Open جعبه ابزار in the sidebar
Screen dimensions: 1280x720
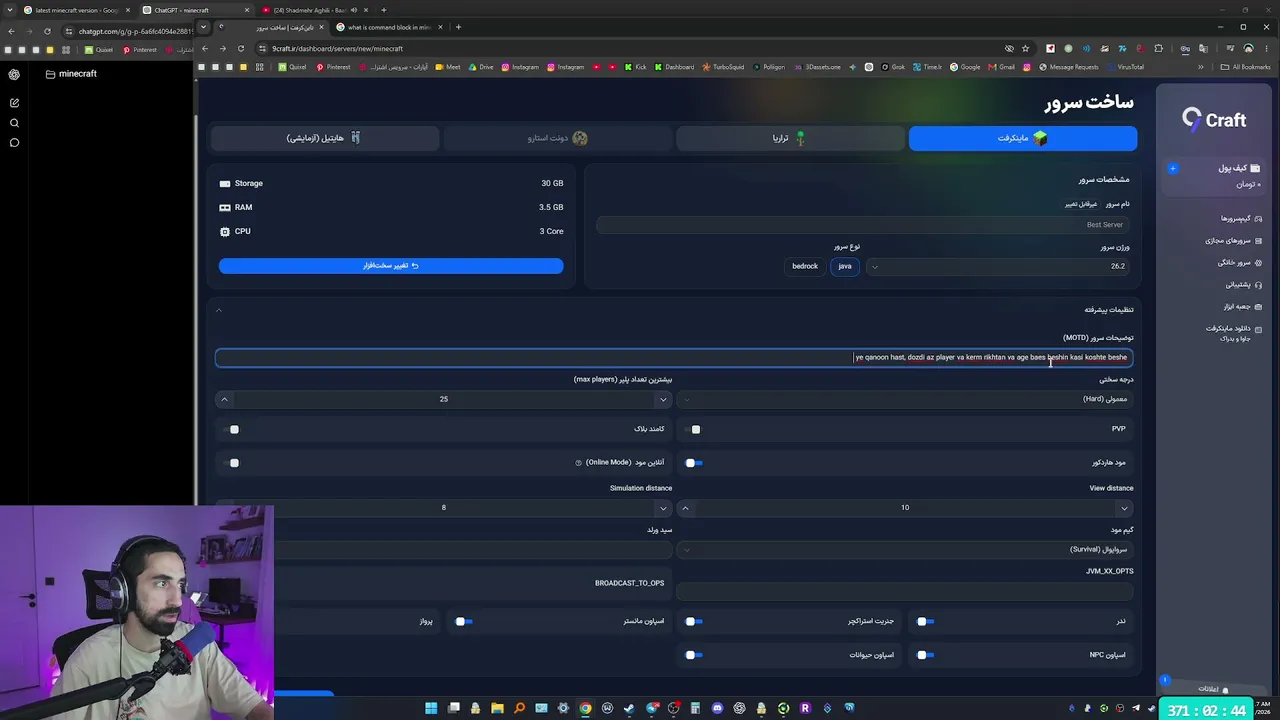click(x=1242, y=307)
